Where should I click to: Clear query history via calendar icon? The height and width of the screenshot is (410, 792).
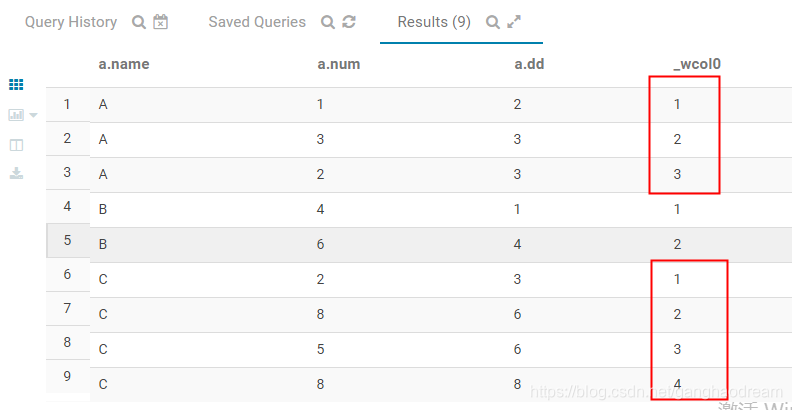click(161, 22)
